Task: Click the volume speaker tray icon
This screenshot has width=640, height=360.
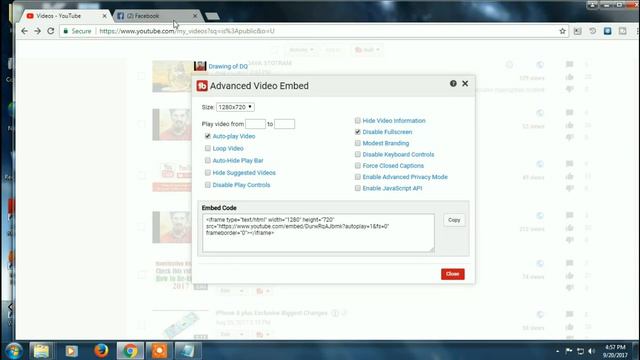Action: pyautogui.click(x=591, y=351)
